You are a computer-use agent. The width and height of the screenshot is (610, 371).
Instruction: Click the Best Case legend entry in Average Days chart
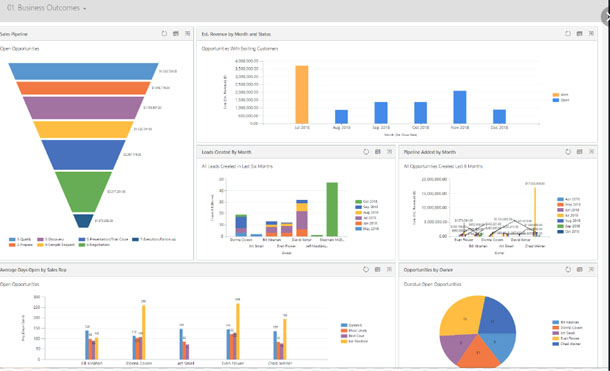tap(353, 336)
